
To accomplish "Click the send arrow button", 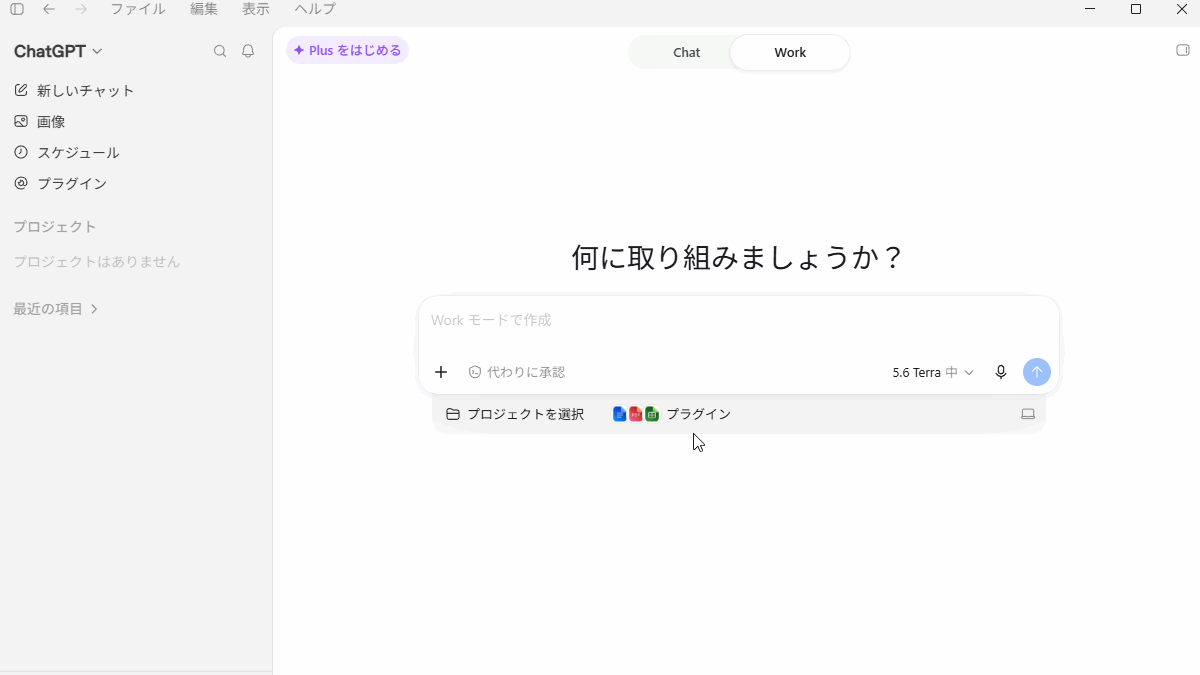I will pos(1037,372).
